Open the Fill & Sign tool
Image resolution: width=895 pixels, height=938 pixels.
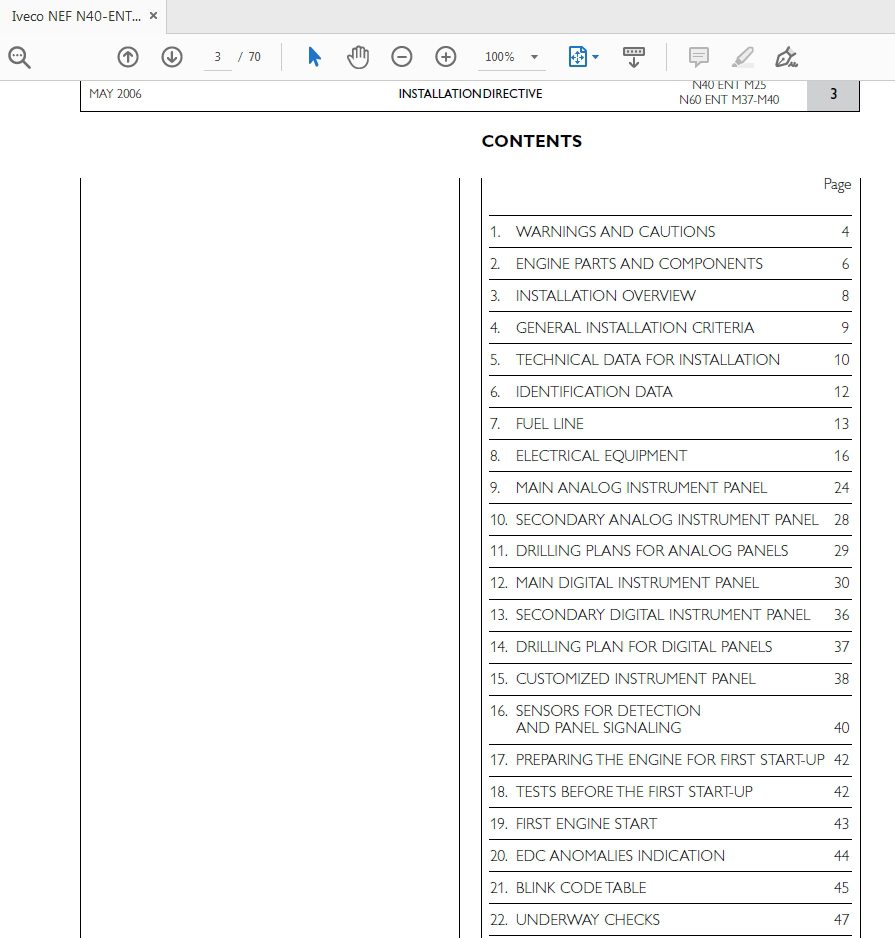click(x=786, y=56)
